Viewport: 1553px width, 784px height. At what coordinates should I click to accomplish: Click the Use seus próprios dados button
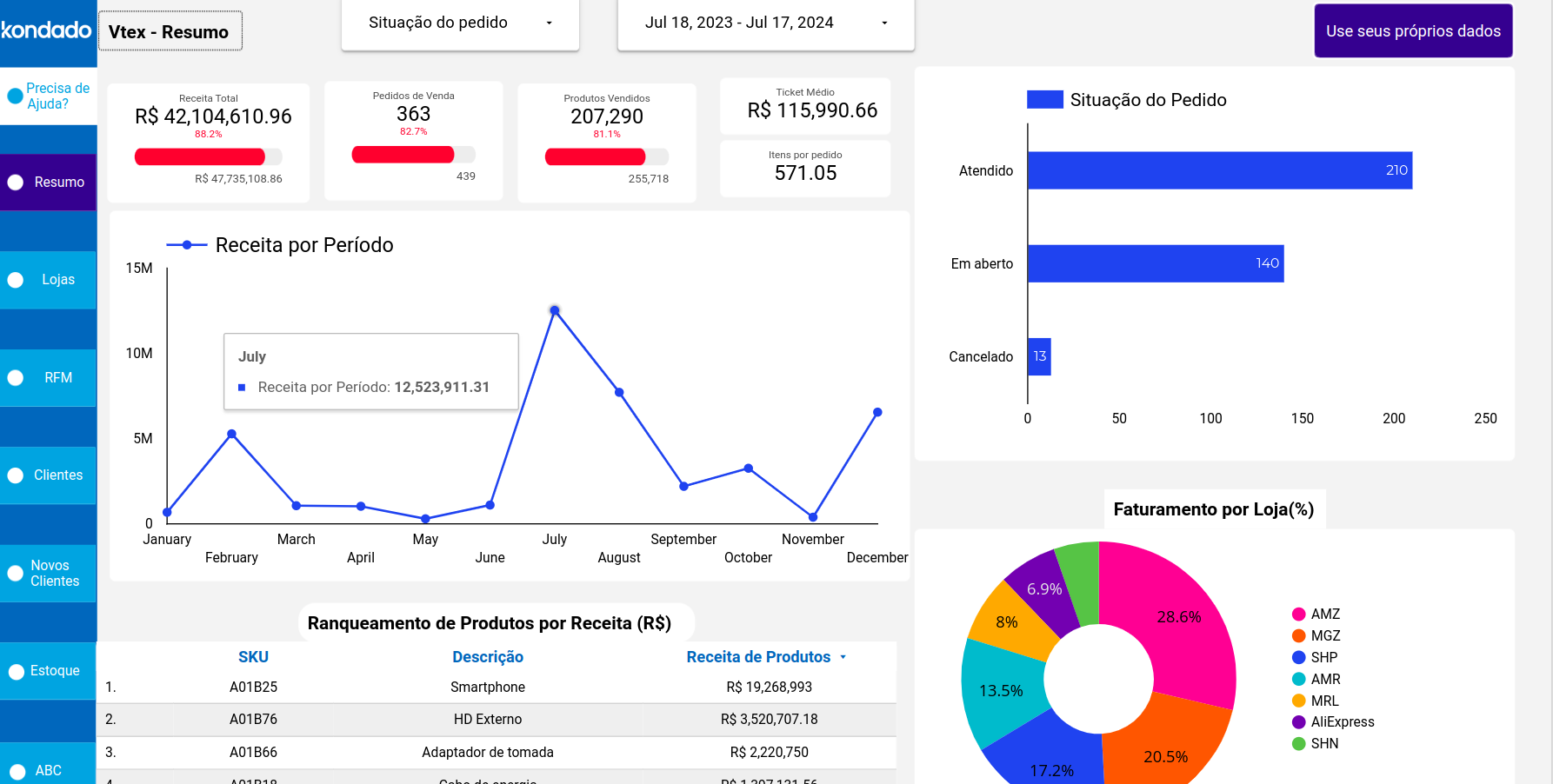click(1413, 30)
